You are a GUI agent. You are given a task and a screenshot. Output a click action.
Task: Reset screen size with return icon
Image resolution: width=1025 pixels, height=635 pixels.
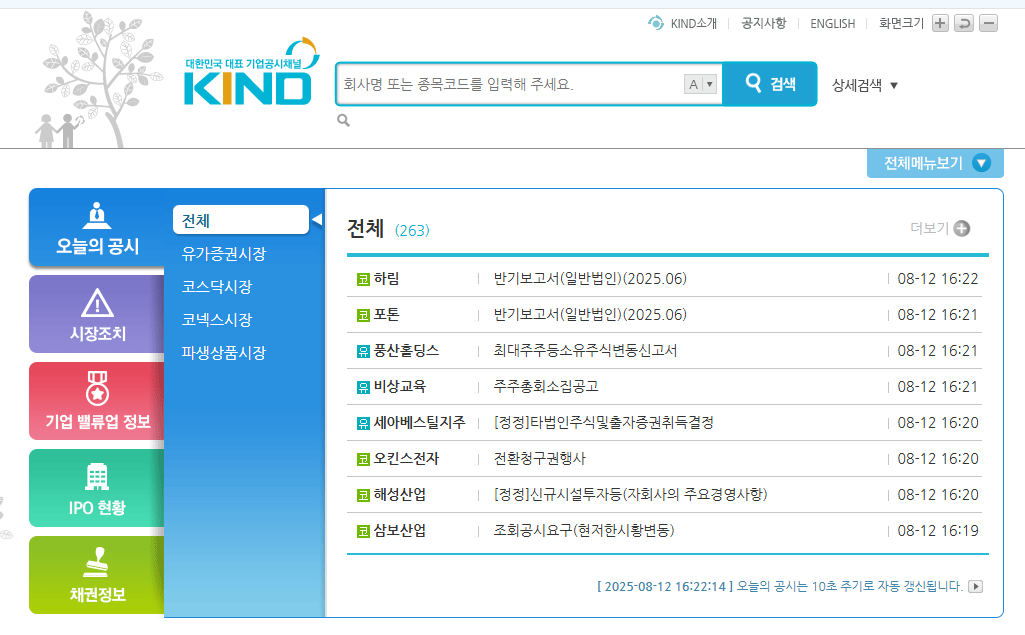tap(964, 24)
